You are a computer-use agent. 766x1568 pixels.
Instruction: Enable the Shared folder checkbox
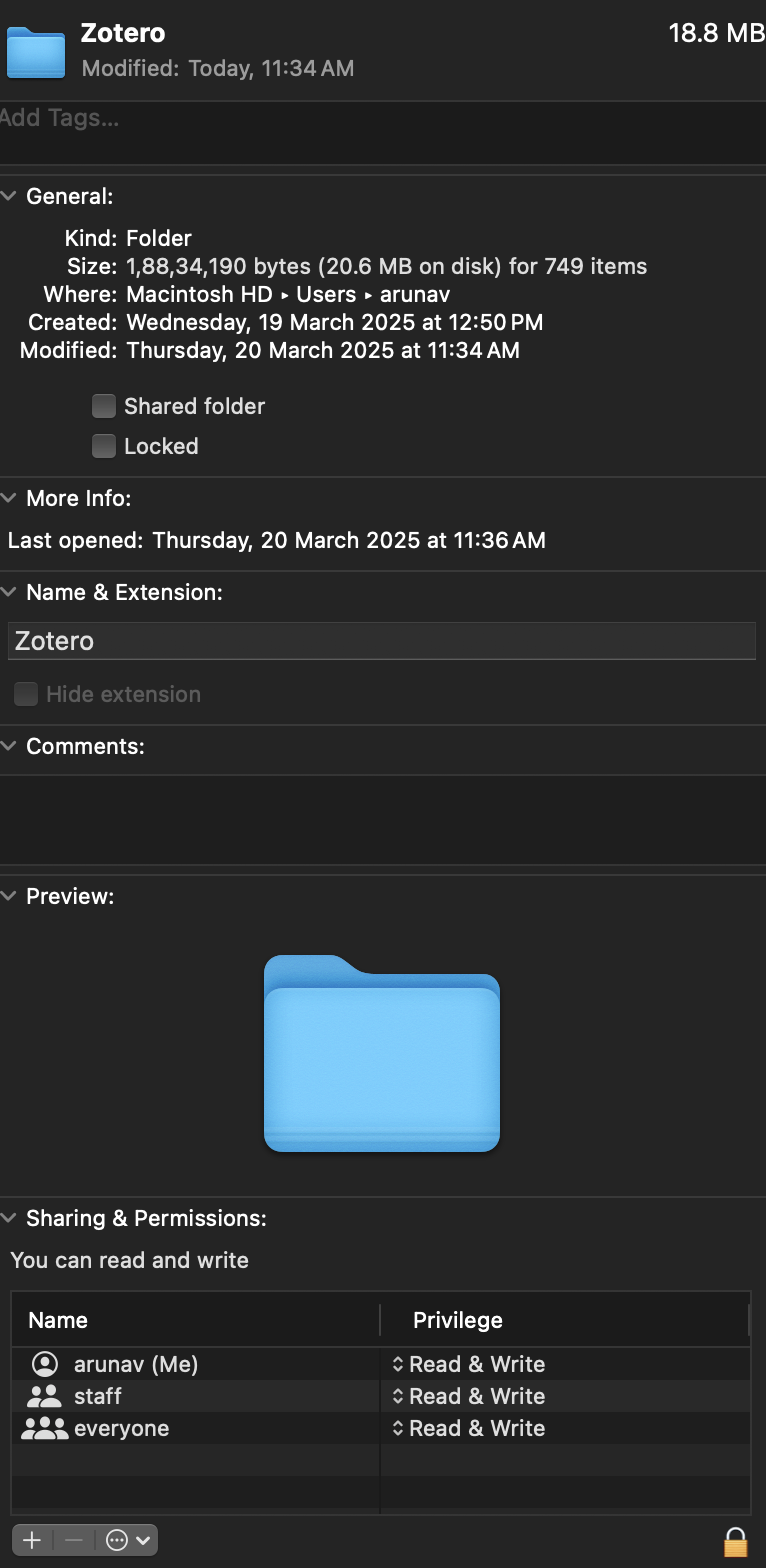click(104, 406)
